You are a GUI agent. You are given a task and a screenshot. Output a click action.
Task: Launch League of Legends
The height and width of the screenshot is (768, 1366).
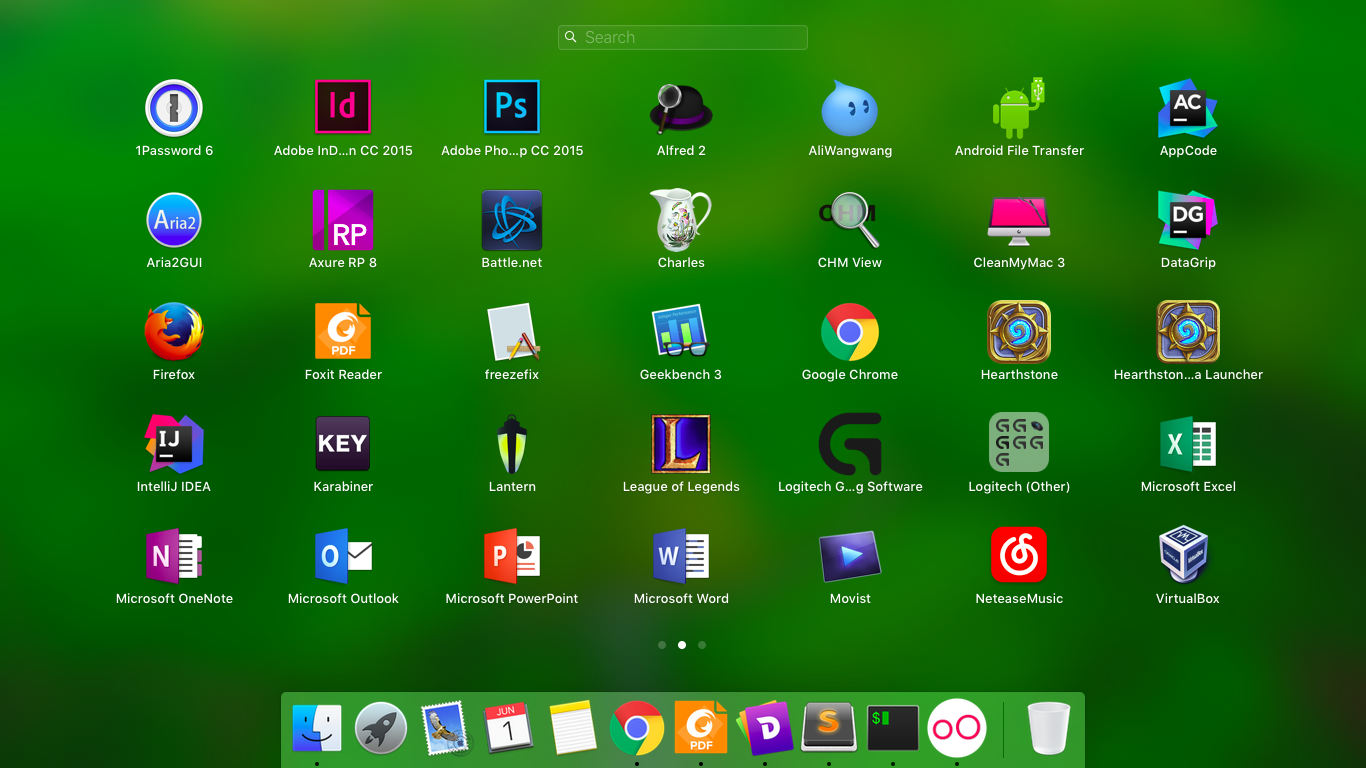point(681,444)
